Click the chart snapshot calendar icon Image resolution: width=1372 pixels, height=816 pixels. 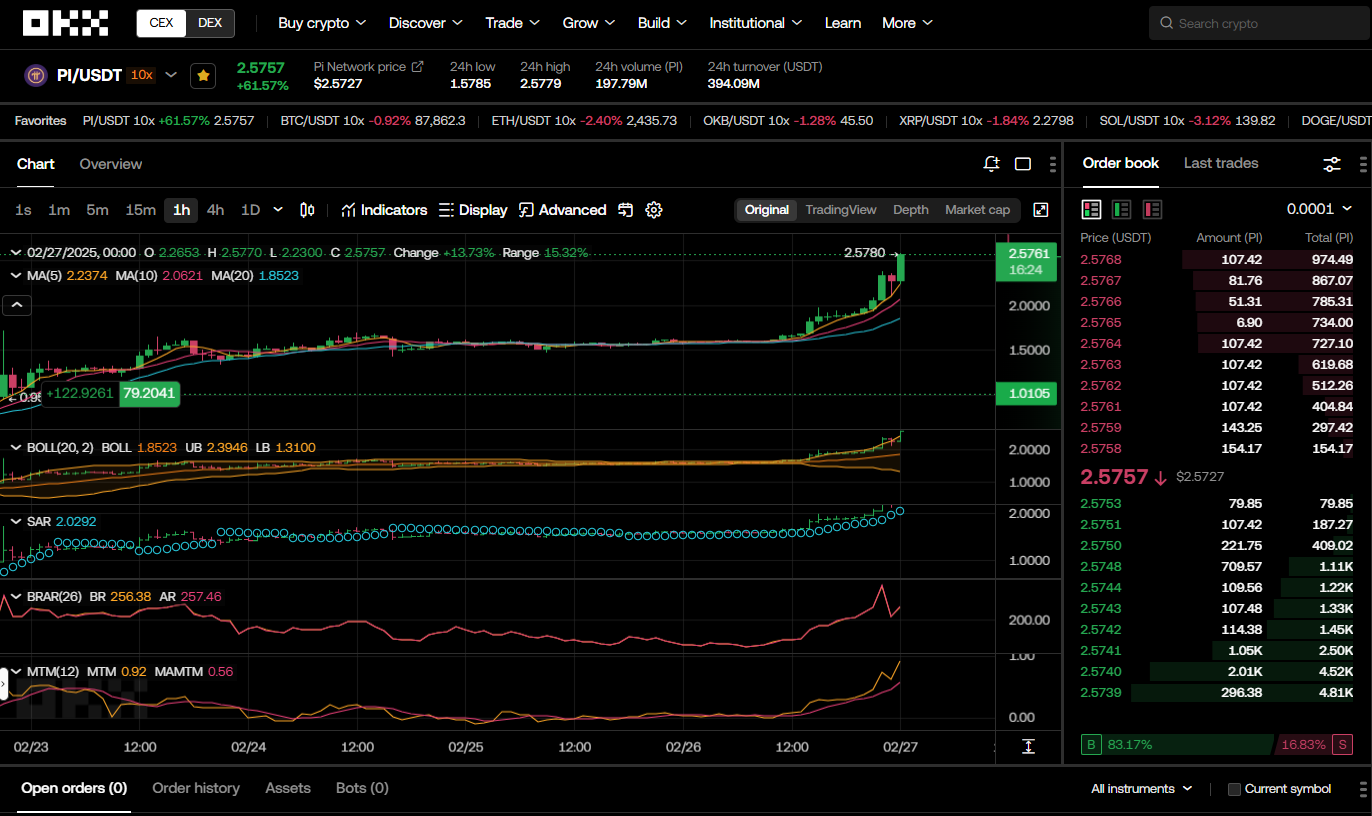point(626,210)
